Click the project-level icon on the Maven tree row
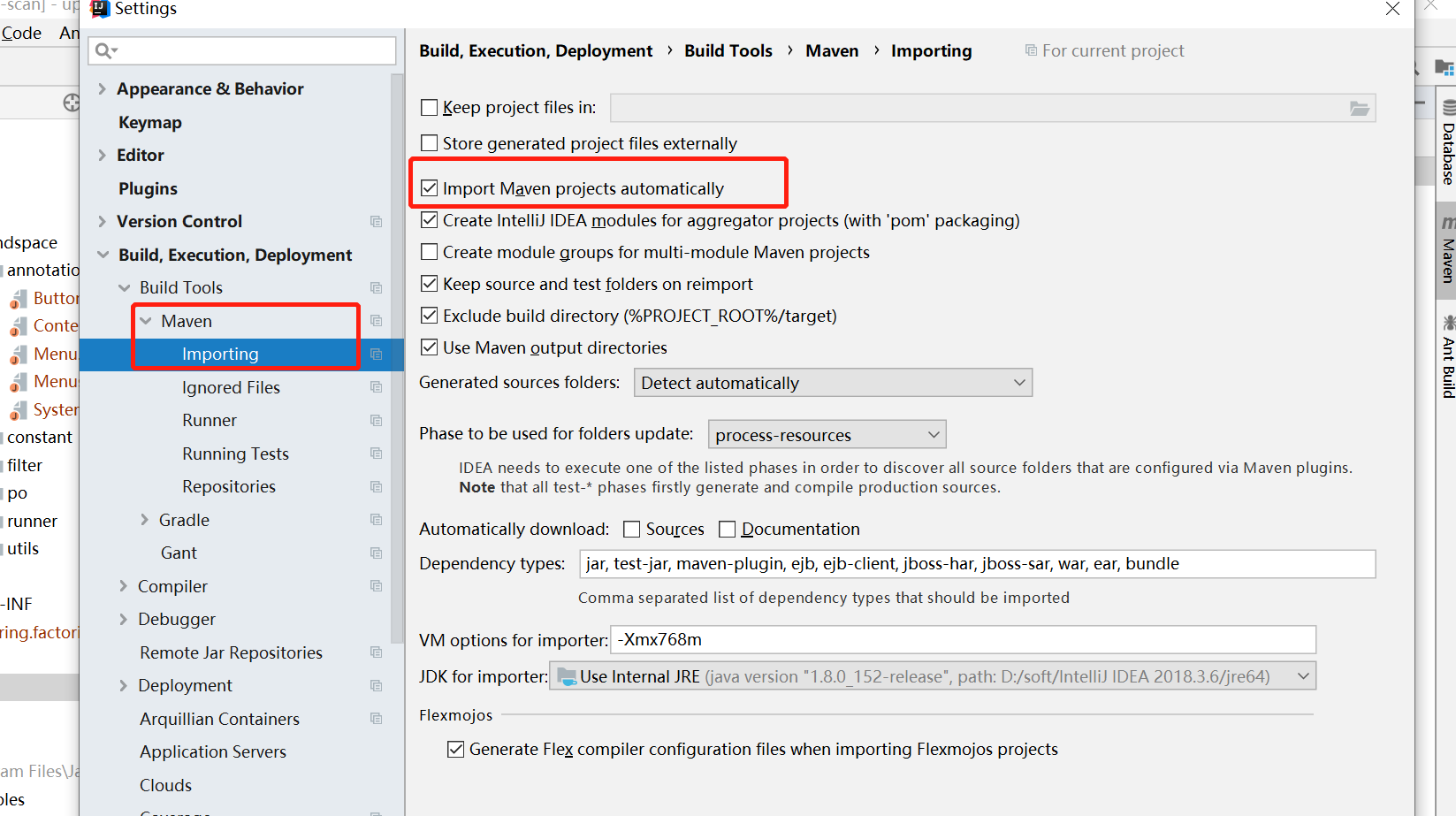Image resolution: width=1456 pixels, height=816 pixels. (376, 321)
